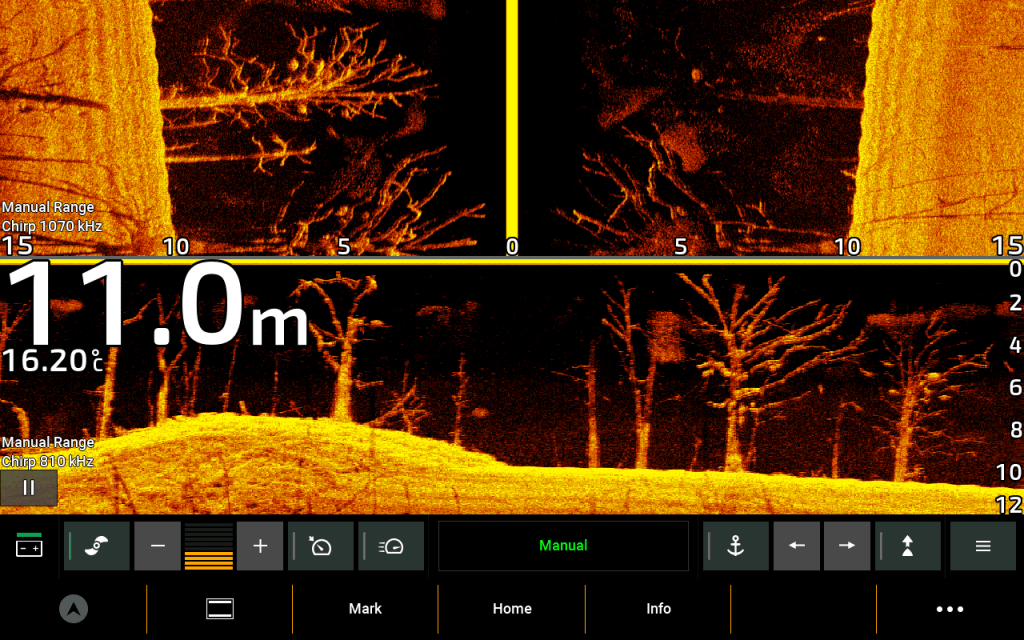
Task: Toggle the dial-with-dot speed control icon
Action: (x=321, y=546)
